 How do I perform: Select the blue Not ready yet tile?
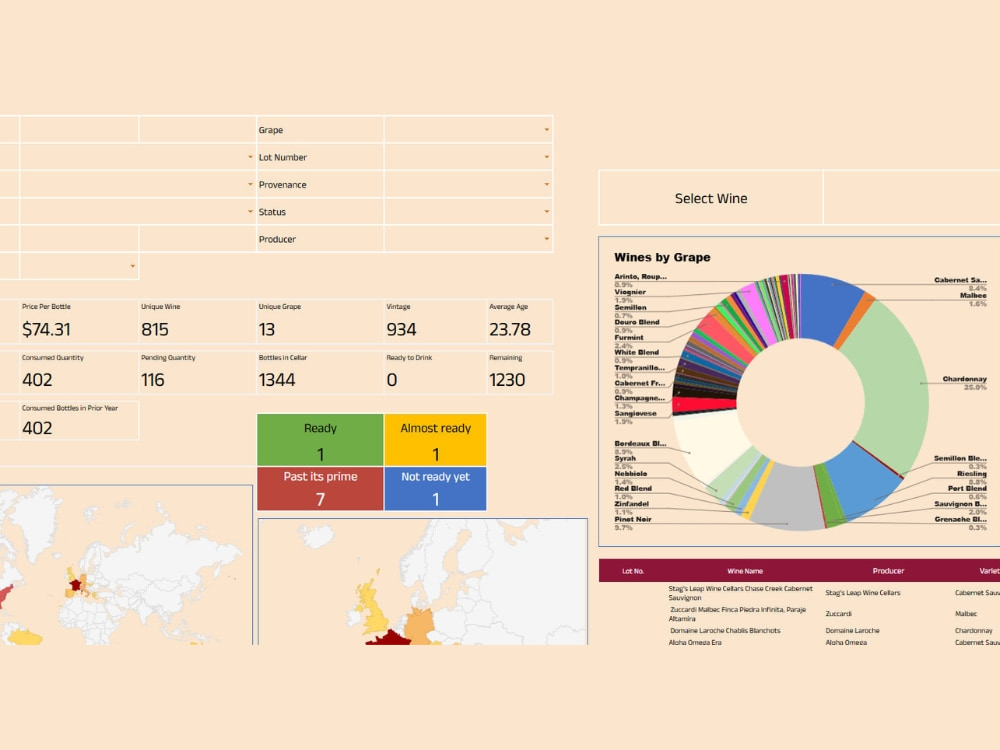436,489
